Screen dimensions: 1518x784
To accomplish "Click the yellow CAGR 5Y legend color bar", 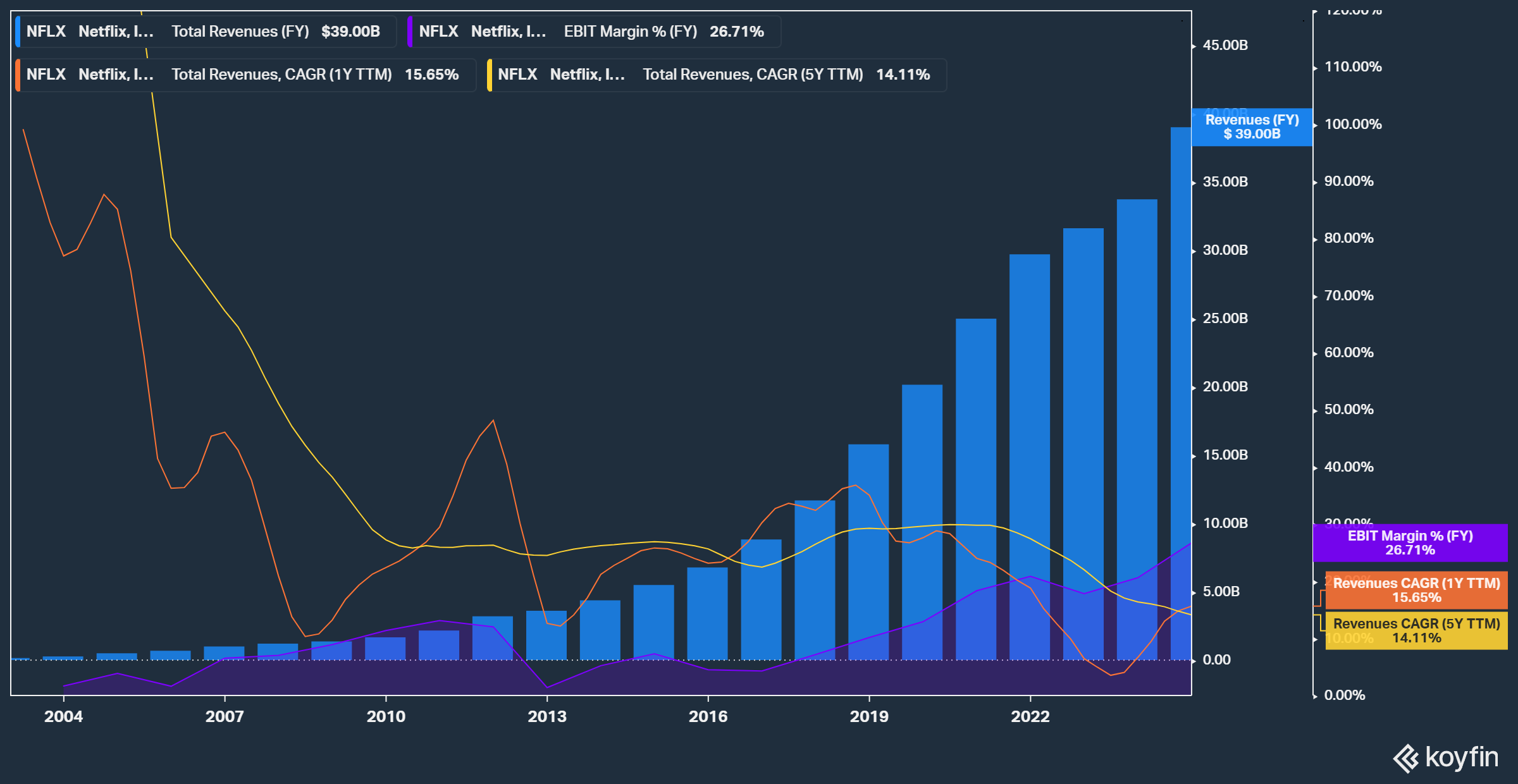I will 489,75.
